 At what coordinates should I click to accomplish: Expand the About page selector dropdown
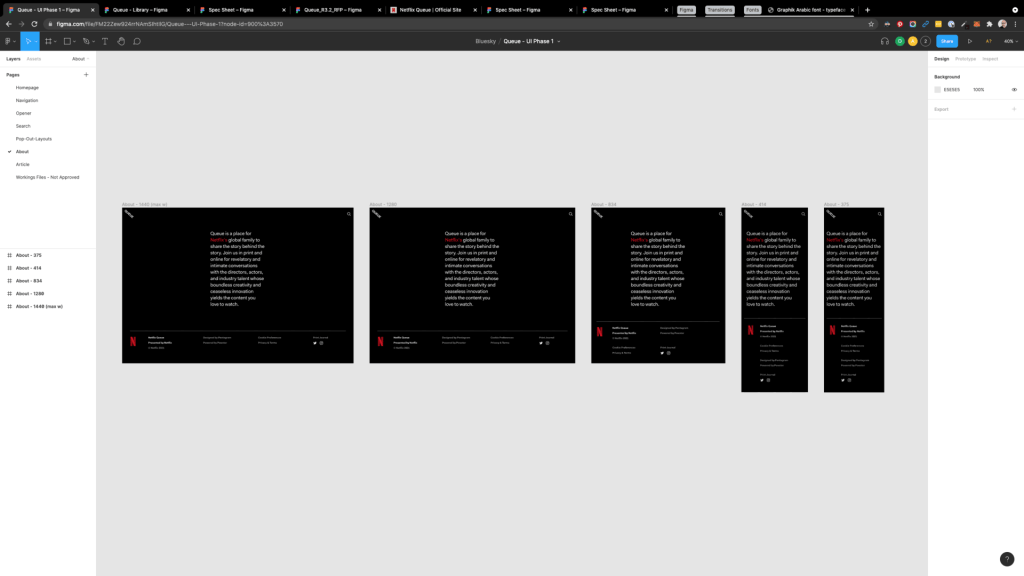pos(80,59)
